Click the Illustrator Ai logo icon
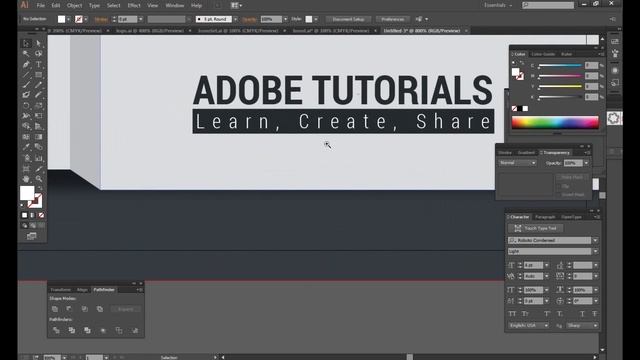Screen dimensions: 640x360 (x=24, y=5)
